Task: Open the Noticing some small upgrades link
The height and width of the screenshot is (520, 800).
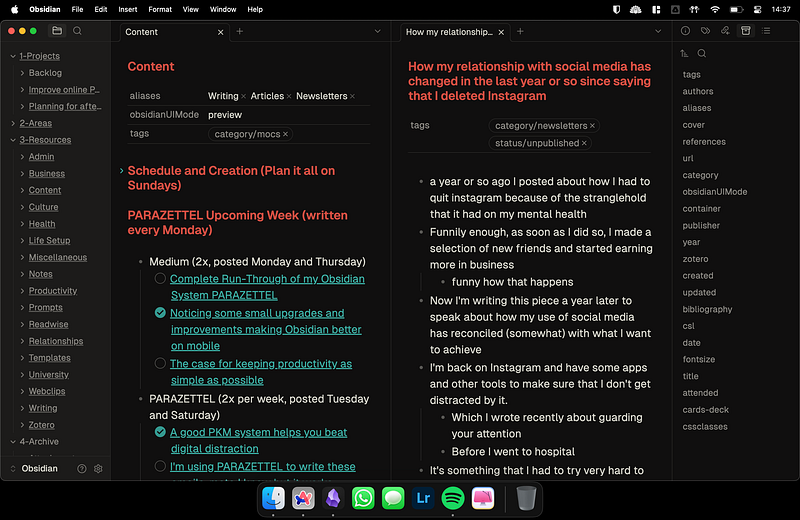Action: tap(266, 330)
